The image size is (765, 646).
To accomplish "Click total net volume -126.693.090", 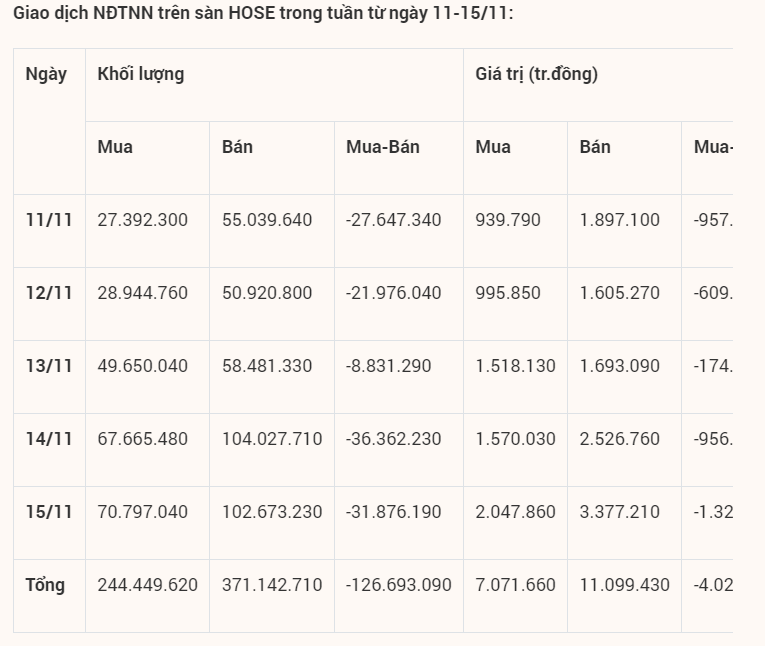I will click(398, 585).
